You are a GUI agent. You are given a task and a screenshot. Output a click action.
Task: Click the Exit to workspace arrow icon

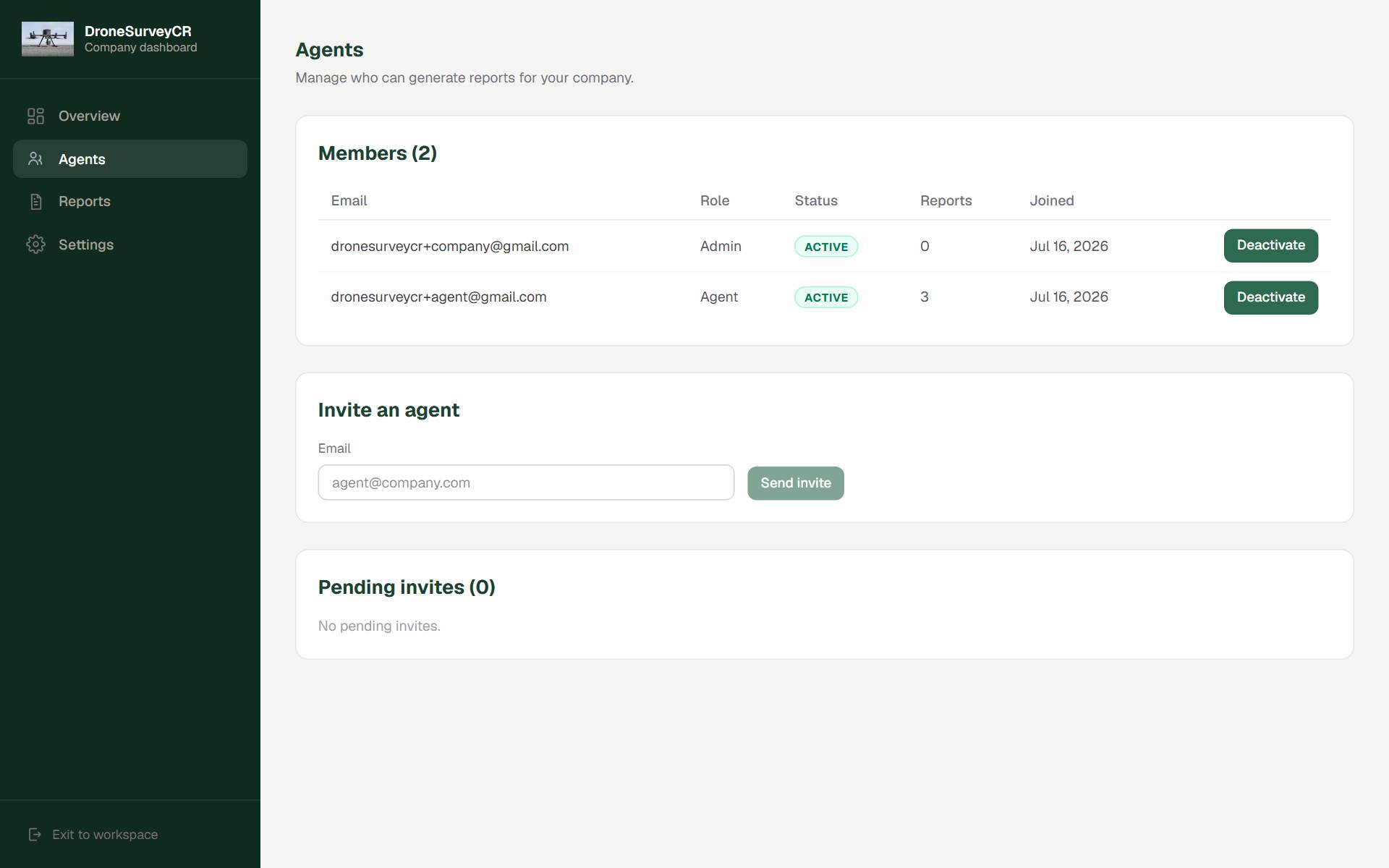click(35, 835)
